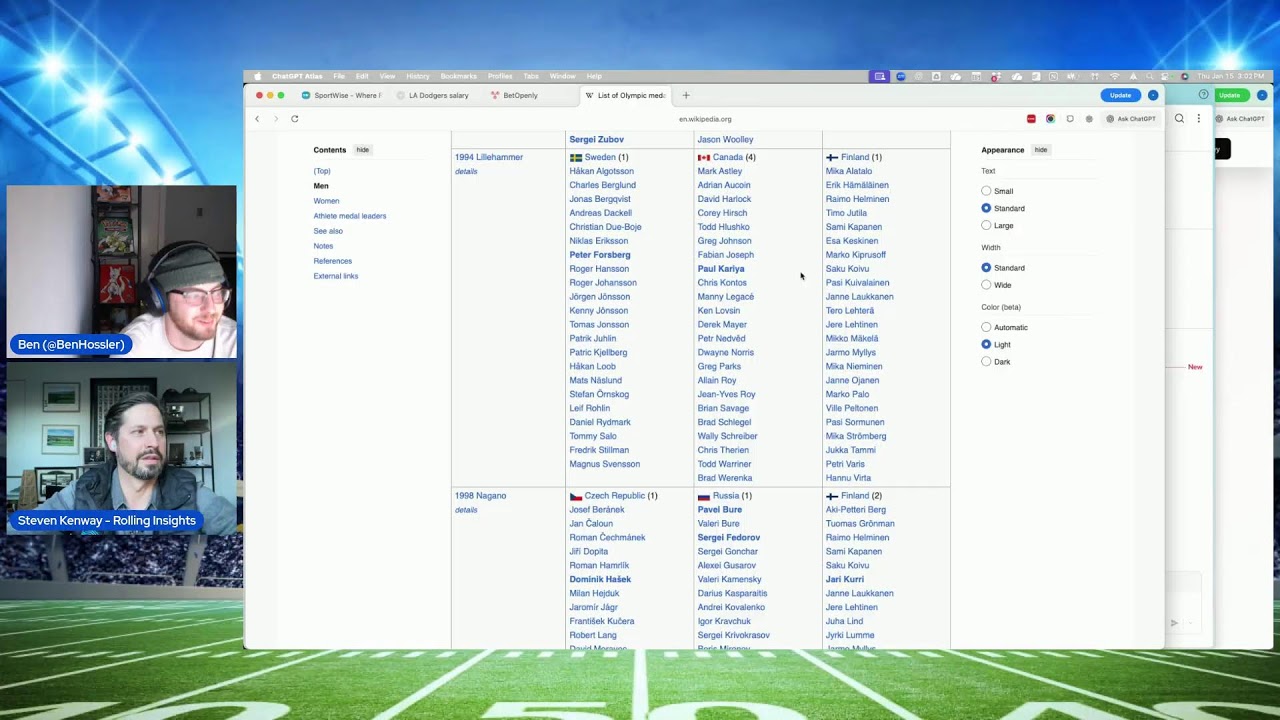Switch to SportWise tab
The image size is (1280, 720).
[341, 95]
